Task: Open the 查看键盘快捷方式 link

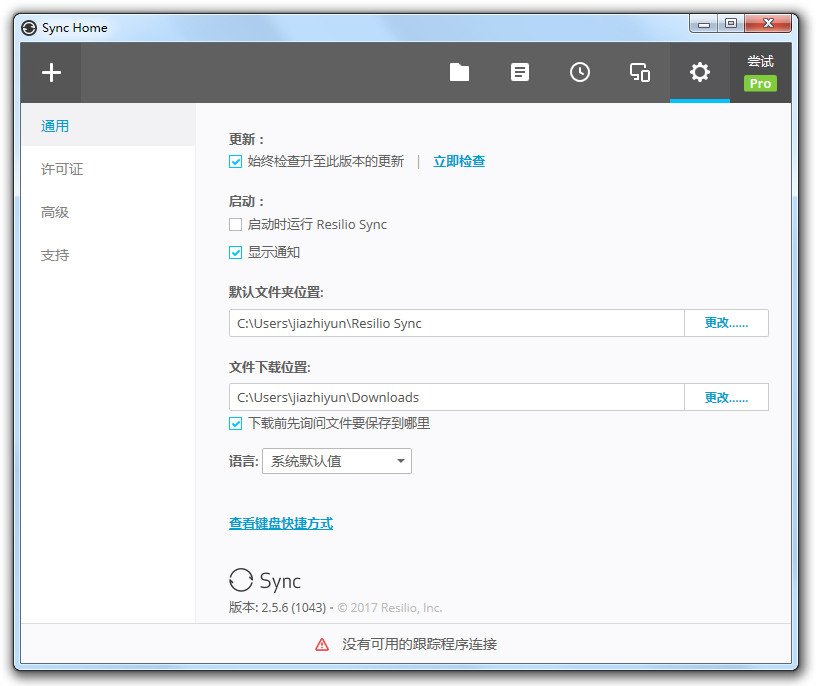Action: (279, 523)
